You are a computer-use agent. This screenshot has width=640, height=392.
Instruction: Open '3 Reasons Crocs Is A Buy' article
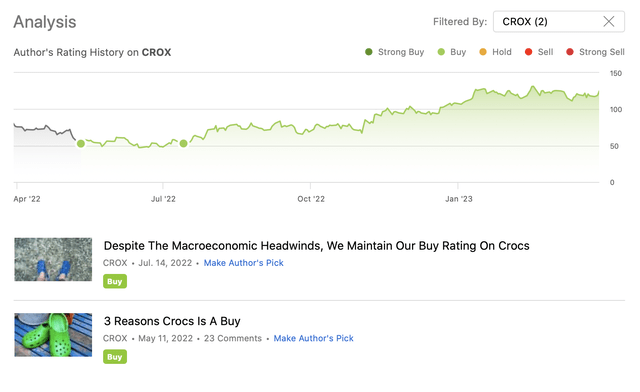pyautogui.click(x=172, y=321)
